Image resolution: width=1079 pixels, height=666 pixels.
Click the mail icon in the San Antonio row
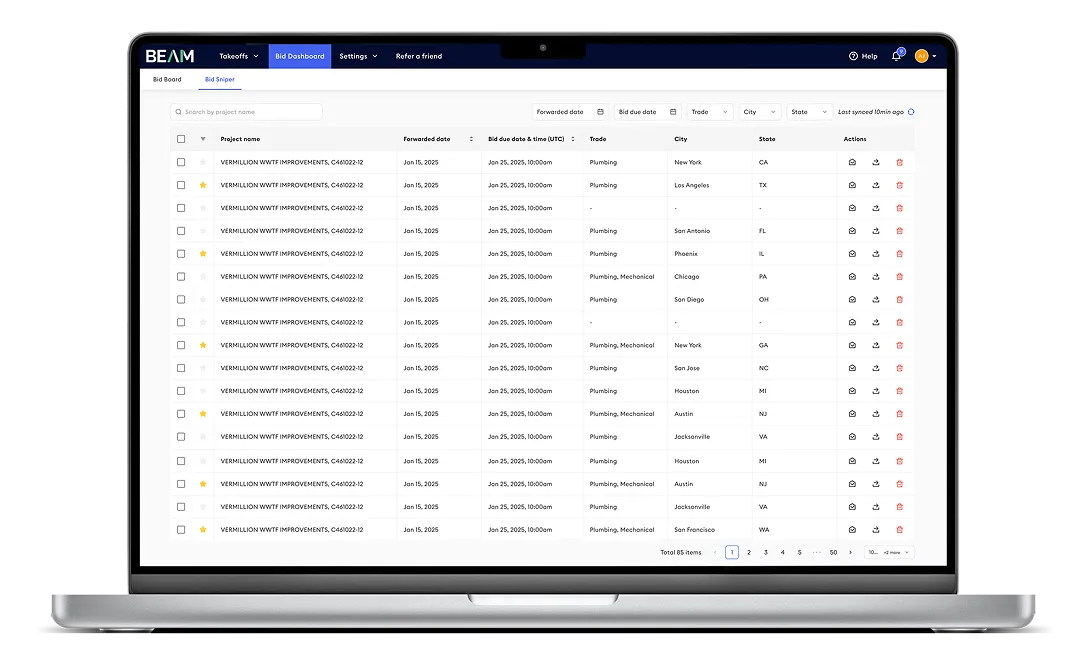(x=852, y=231)
